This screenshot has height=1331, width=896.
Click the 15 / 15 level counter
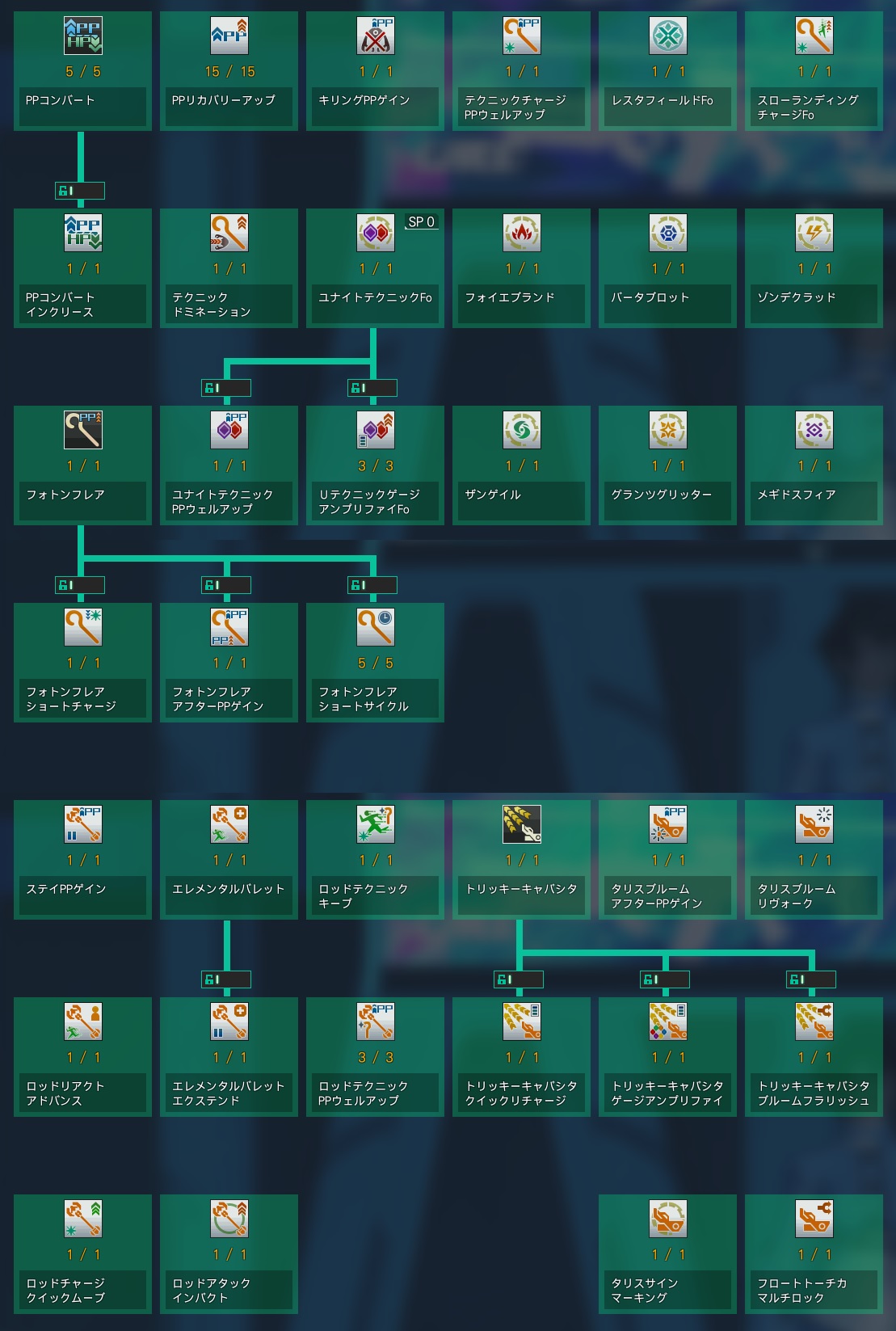click(229, 72)
